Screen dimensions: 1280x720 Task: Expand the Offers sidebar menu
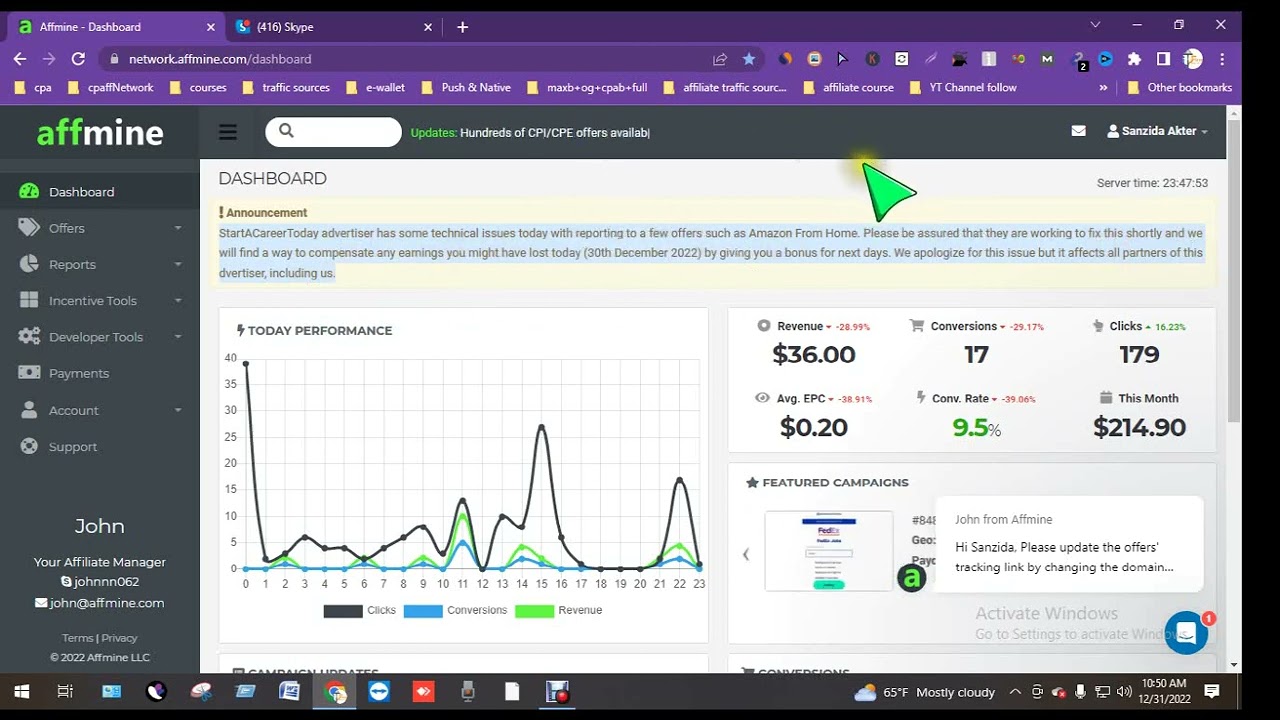coord(100,228)
